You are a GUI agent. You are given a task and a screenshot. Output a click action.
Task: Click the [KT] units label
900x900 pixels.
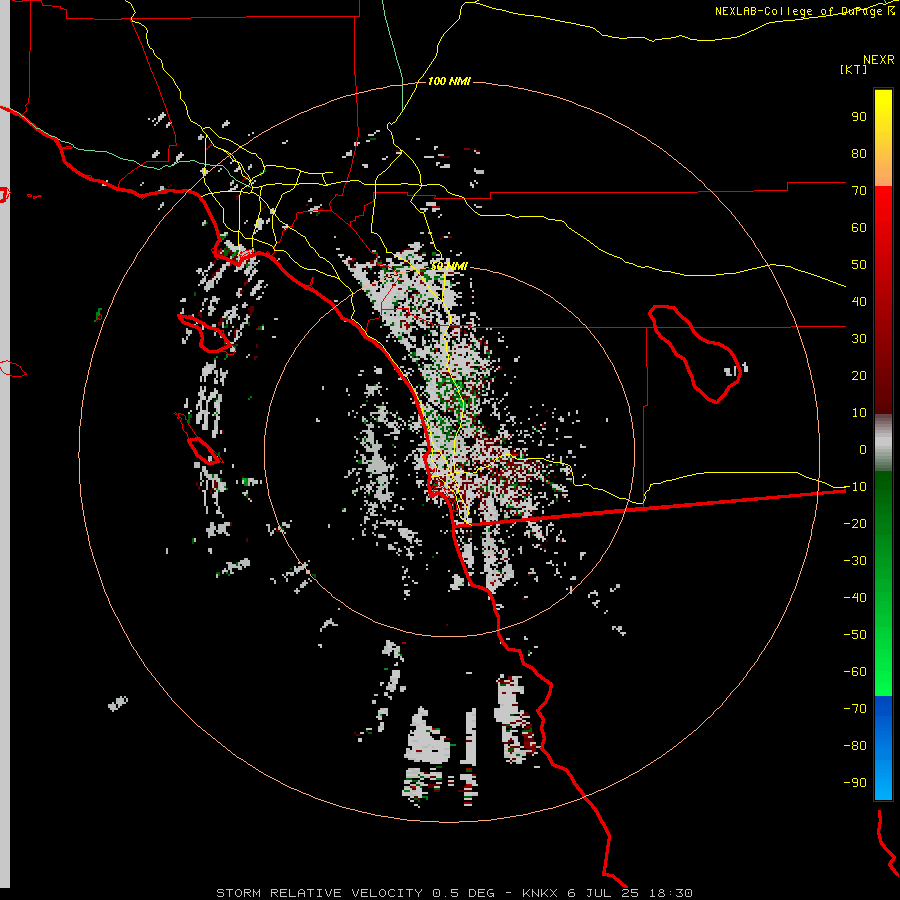pyautogui.click(x=853, y=69)
